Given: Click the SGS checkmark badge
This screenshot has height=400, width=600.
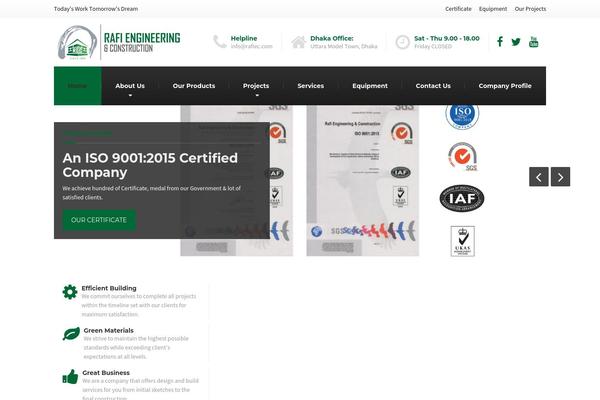Looking at the screenshot, I should 463,156.
